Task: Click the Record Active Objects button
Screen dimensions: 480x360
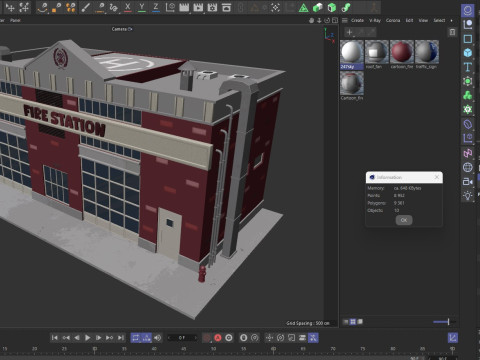Action: (207, 338)
